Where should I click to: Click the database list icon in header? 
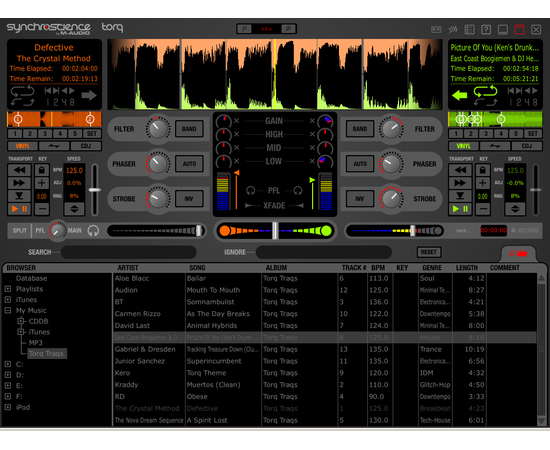[x=469, y=30]
